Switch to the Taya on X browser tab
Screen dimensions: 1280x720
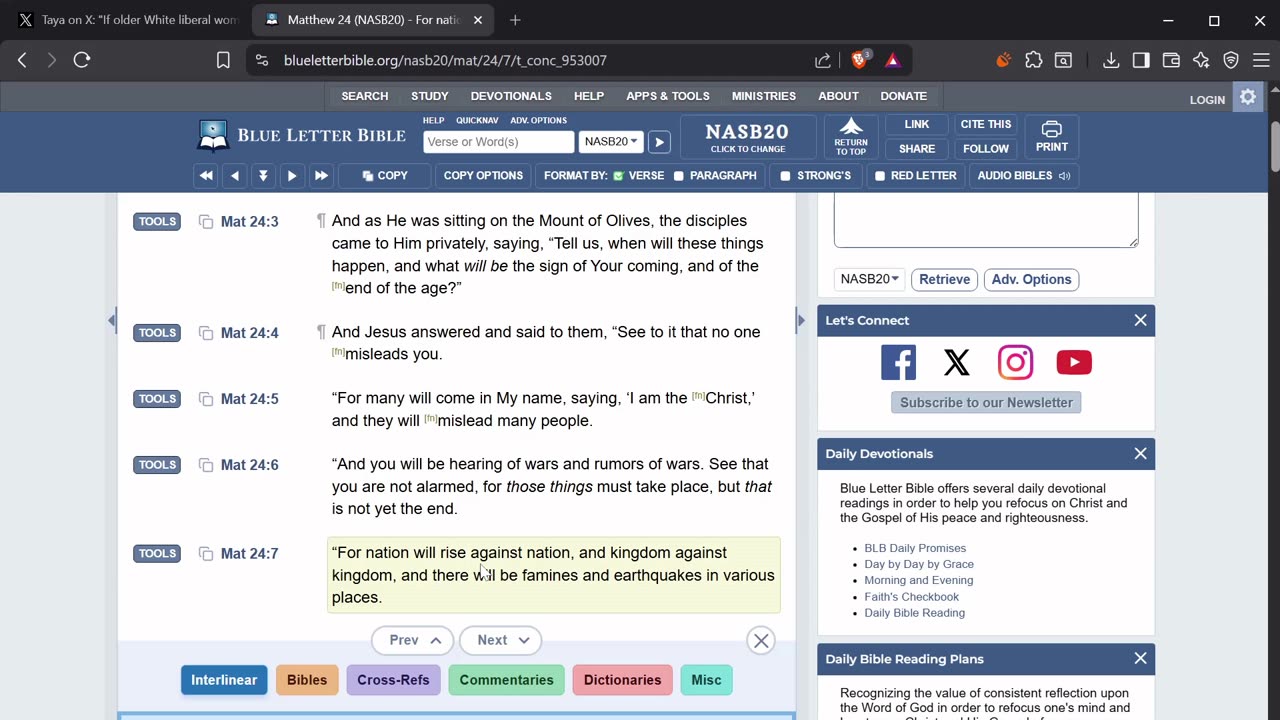pyautogui.click(x=128, y=20)
